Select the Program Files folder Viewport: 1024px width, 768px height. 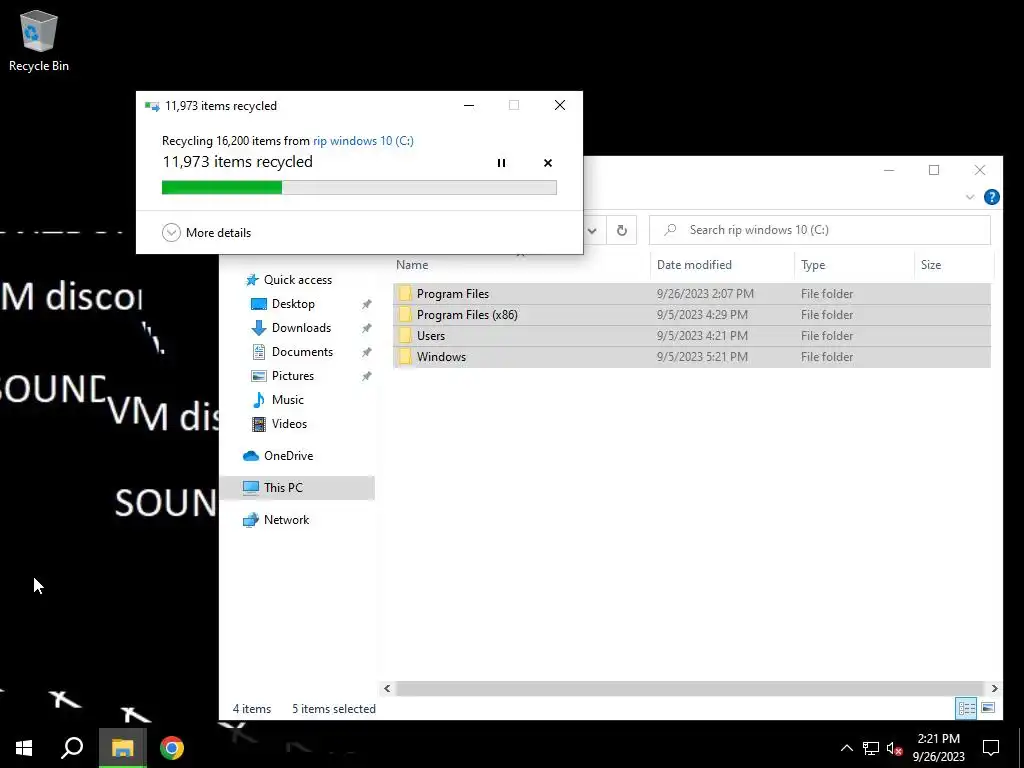click(692, 294)
